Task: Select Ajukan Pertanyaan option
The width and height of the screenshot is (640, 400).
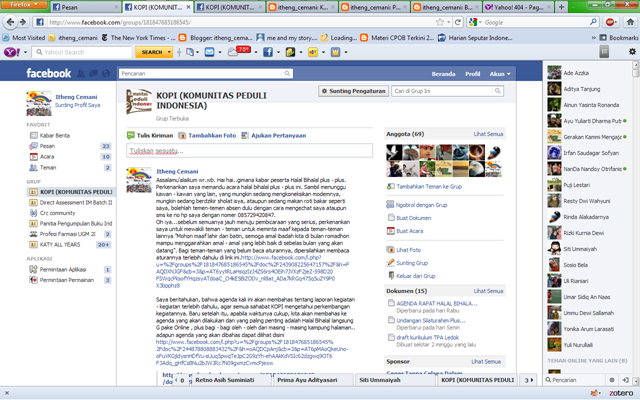Action: pyautogui.click(x=273, y=135)
